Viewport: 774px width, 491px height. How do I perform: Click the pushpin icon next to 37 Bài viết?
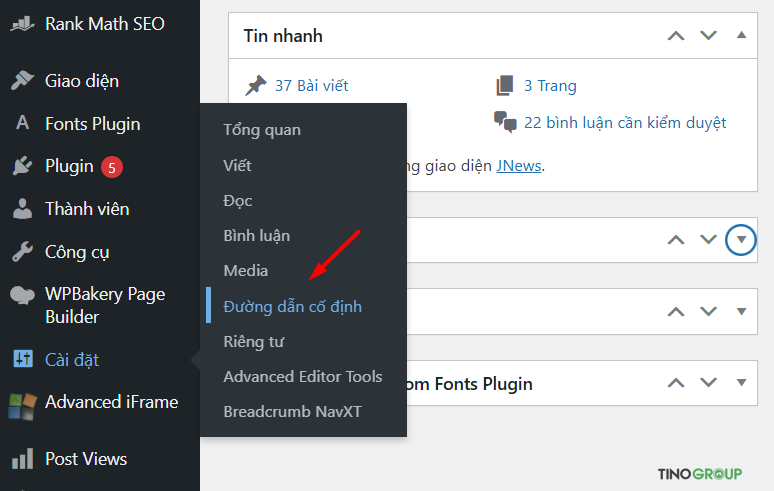pyautogui.click(x=256, y=85)
